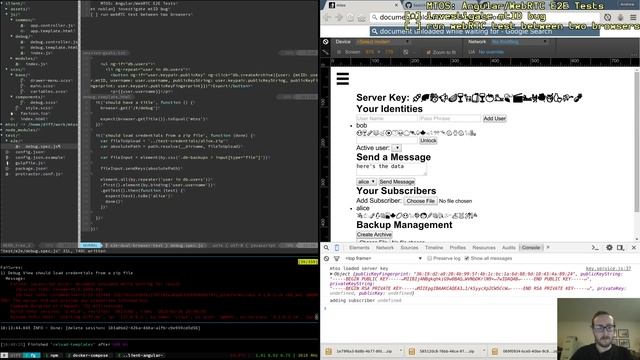Click the browser home icon
The image size is (640, 360).
click(362, 18)
